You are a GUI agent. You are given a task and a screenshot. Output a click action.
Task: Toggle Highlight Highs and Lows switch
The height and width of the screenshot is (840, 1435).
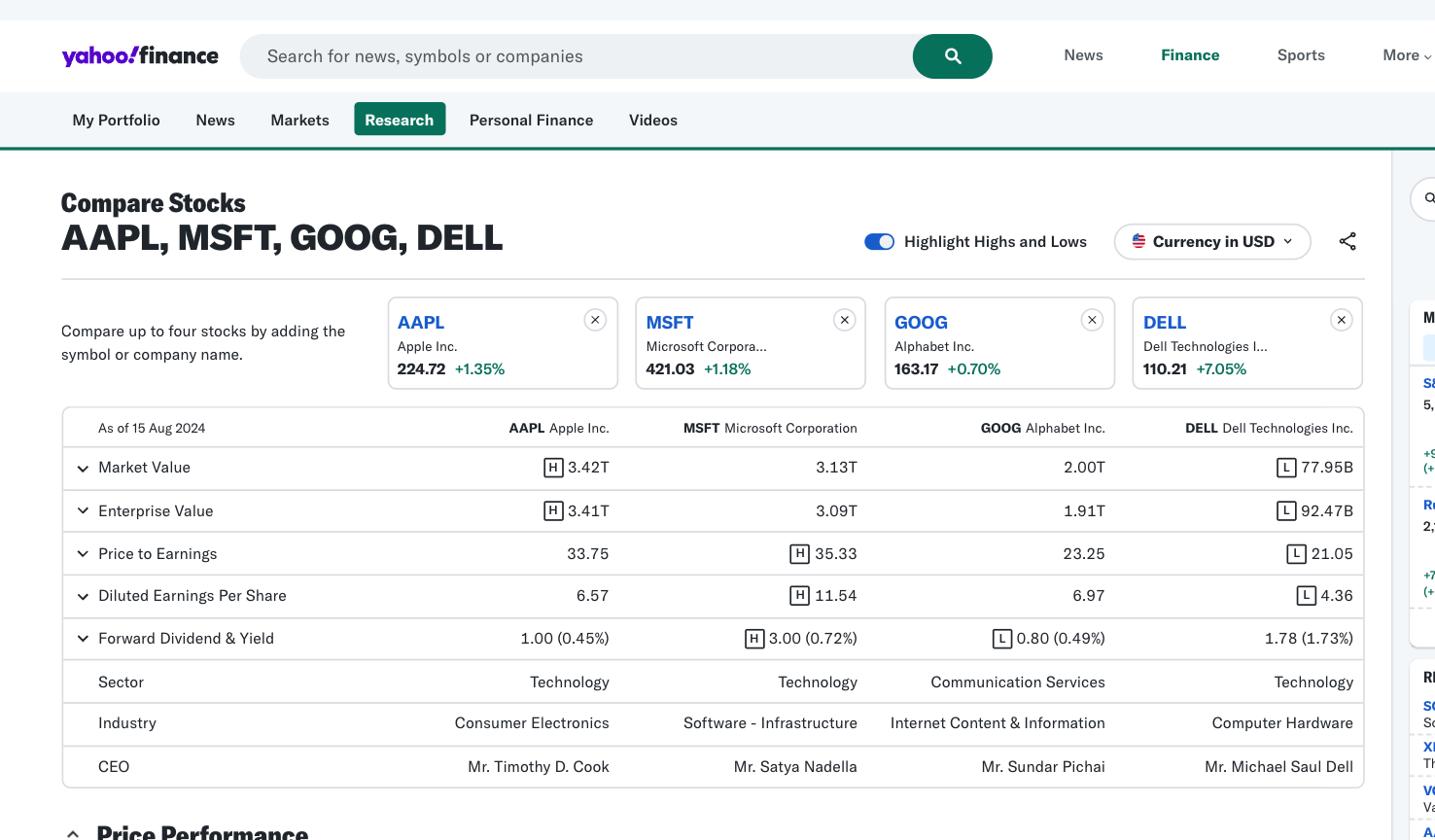[879, 242]
